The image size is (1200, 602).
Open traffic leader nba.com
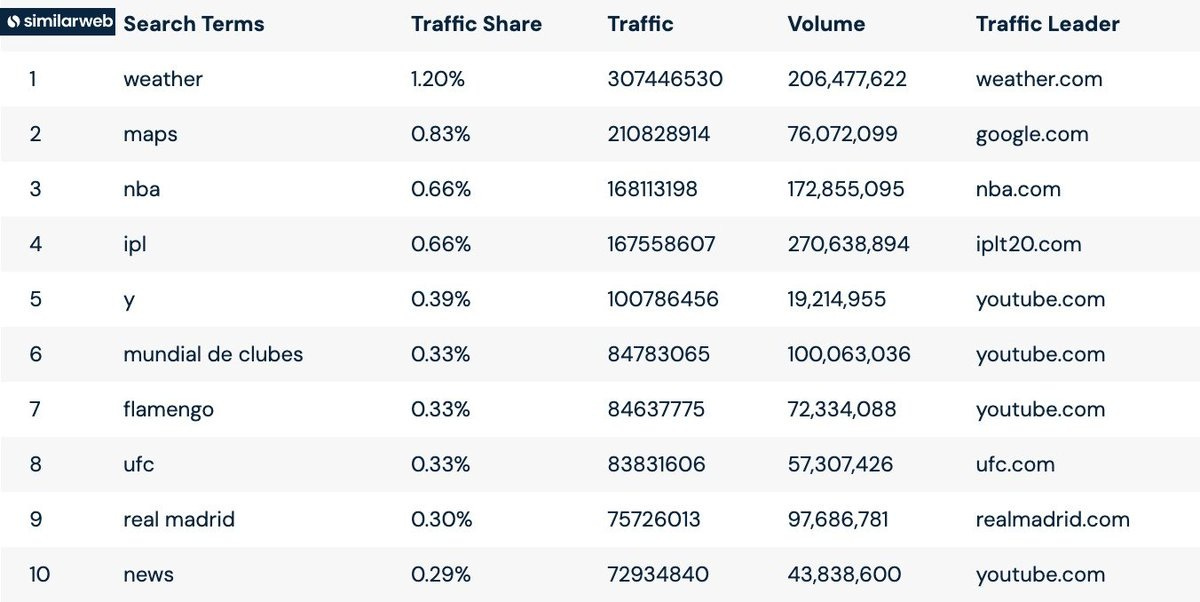coord(1018,189)
